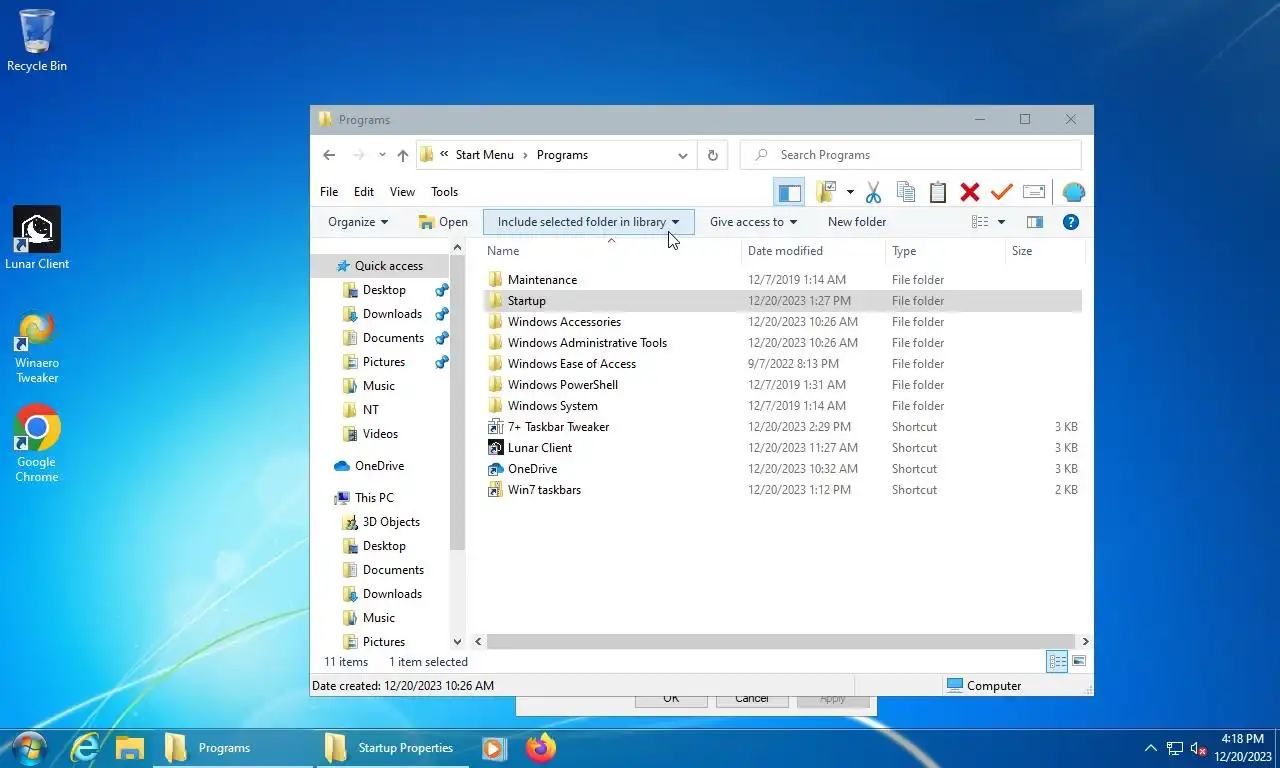Cut the selection with the scissors icon
Image resolution: width=1280 pixels, height=768 pixels.
click(x=873, y=192)
